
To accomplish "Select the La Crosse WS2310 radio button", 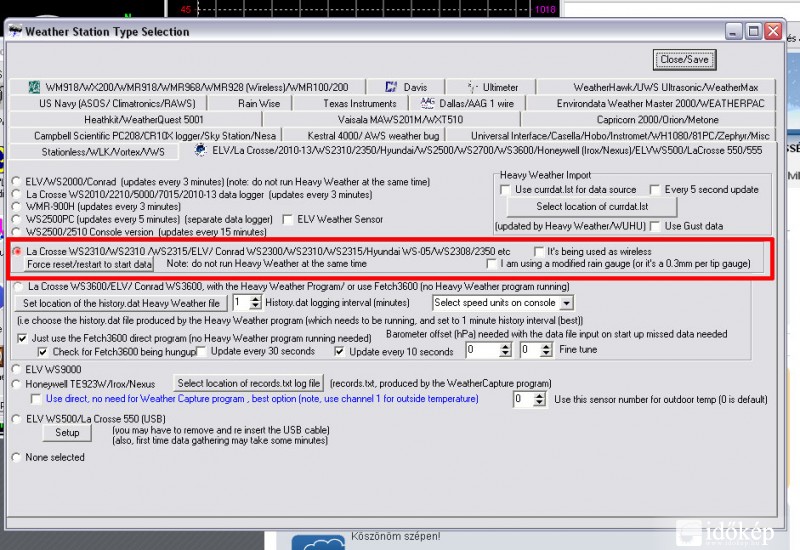I will [x=16, y=251].
